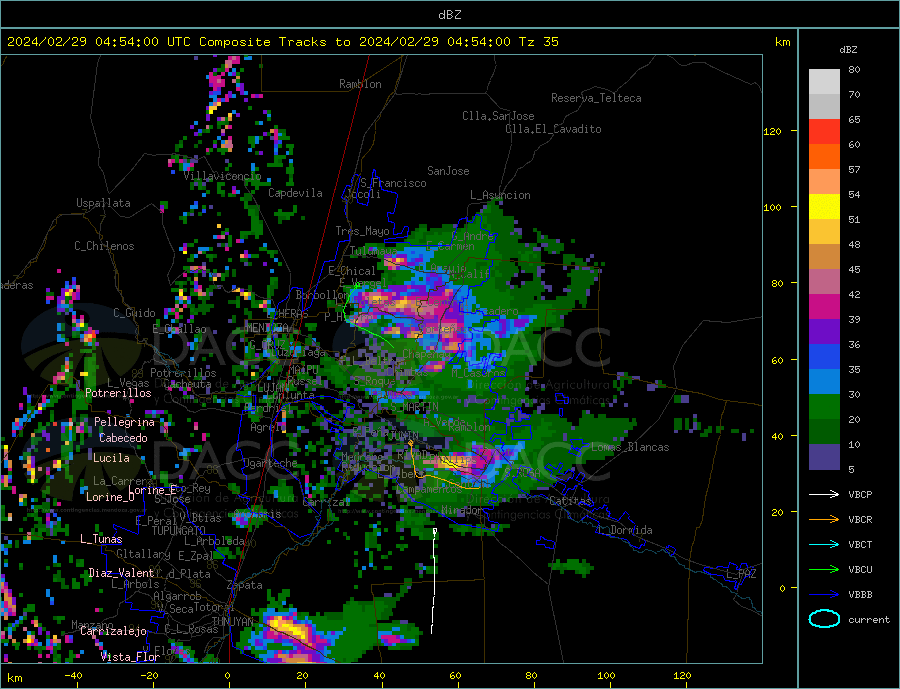Viewport: 900px width, 689px height.
Task: Select the 'L_Tunas' white label
Action: [x=101, y=539]
